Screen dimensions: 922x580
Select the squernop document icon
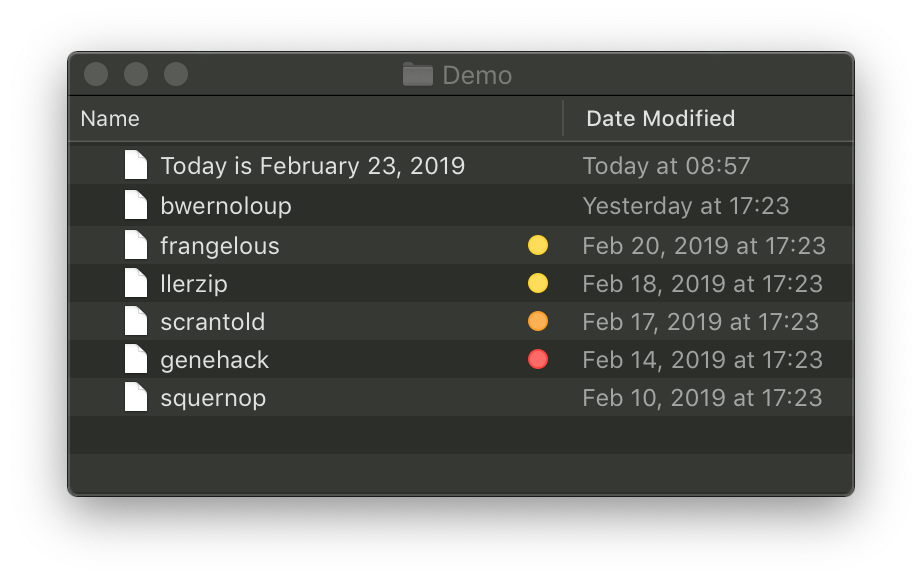pyautogui.click(x=136, y=397)
